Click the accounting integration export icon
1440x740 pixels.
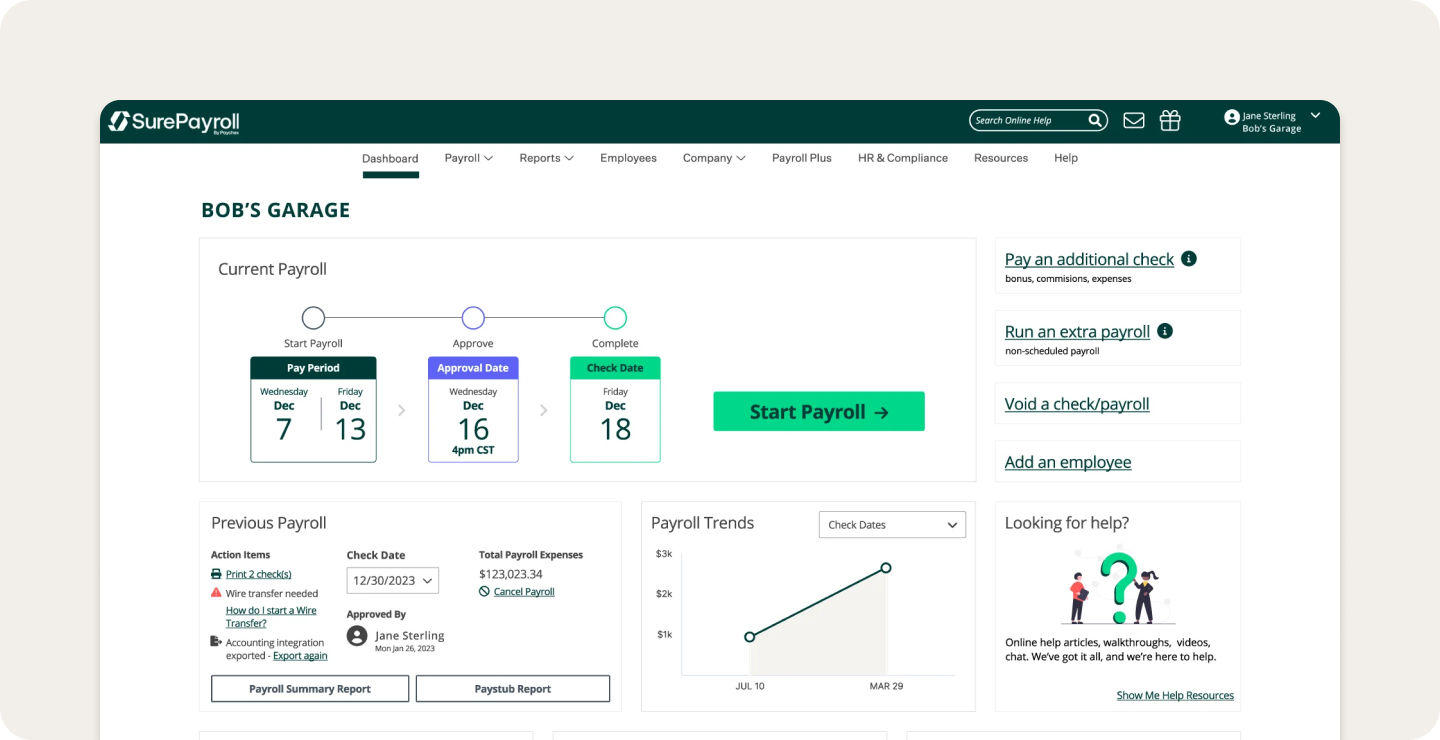tap(216, 642)
